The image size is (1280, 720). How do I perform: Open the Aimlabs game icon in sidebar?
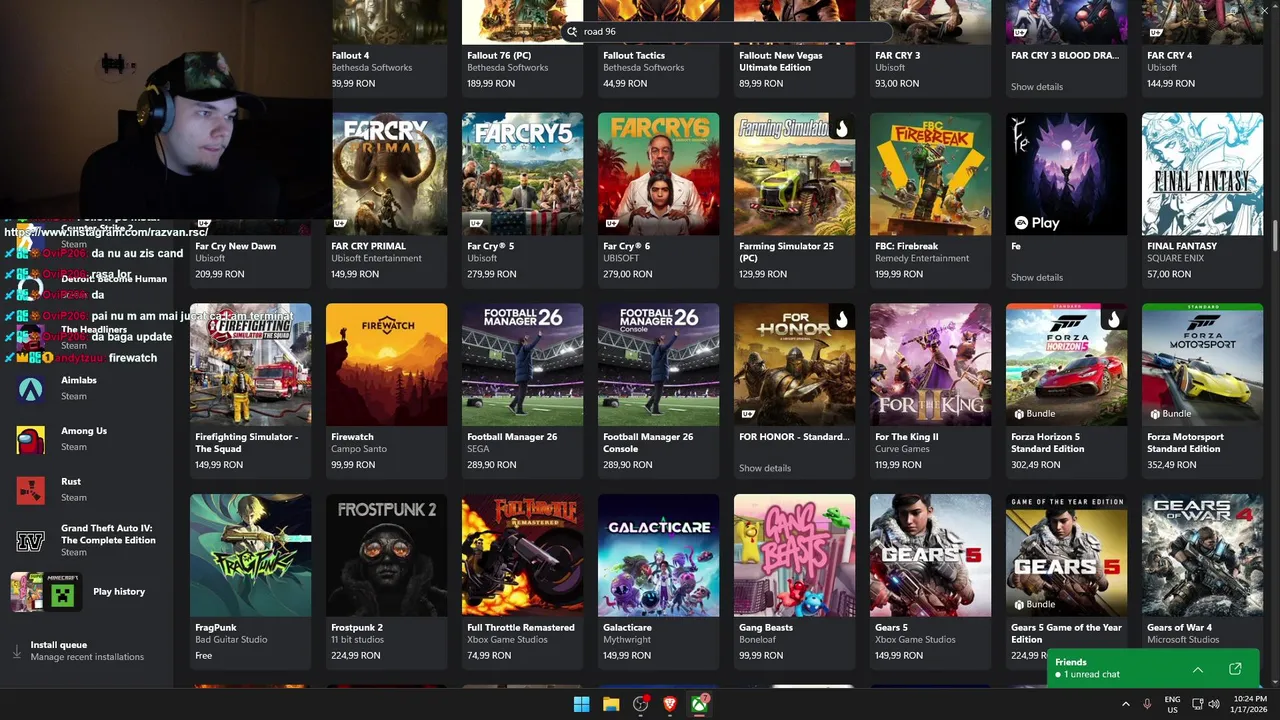pos(30,389)
